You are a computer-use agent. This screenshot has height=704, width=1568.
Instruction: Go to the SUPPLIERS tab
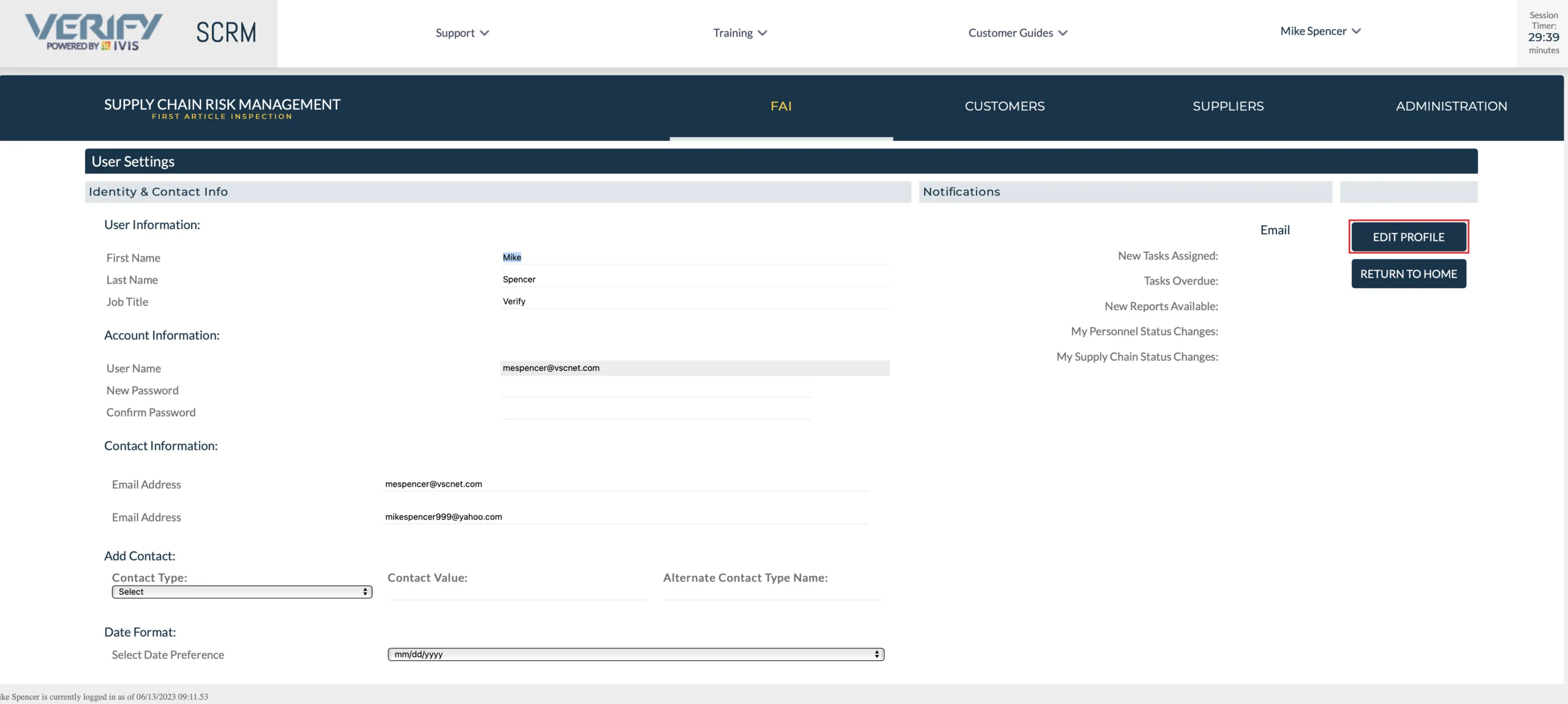pos(1228,107)
